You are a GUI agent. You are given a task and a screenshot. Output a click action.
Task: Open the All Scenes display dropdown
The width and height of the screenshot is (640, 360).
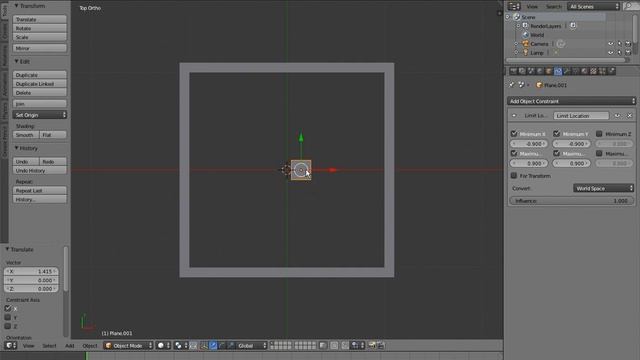[593, 6]
